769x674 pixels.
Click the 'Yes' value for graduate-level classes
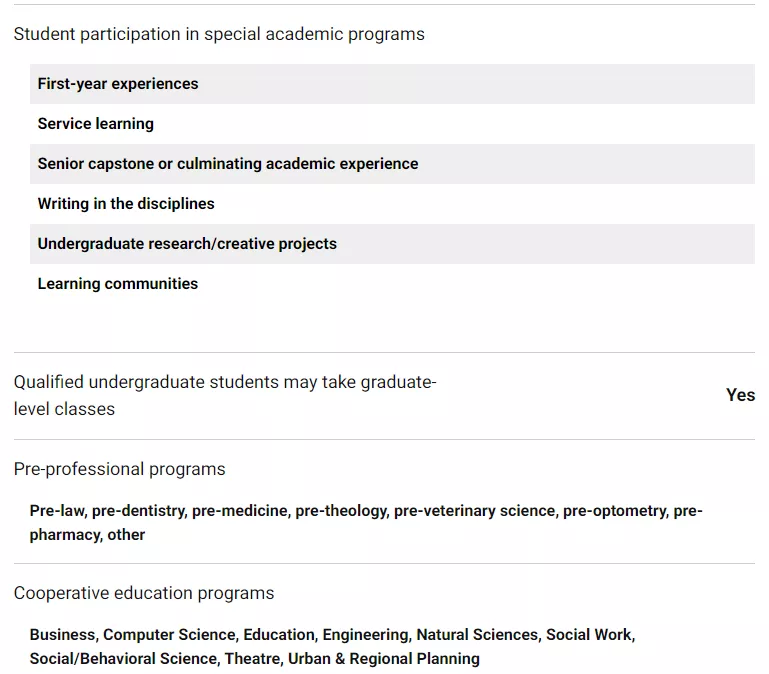click(x=740, y=395)
